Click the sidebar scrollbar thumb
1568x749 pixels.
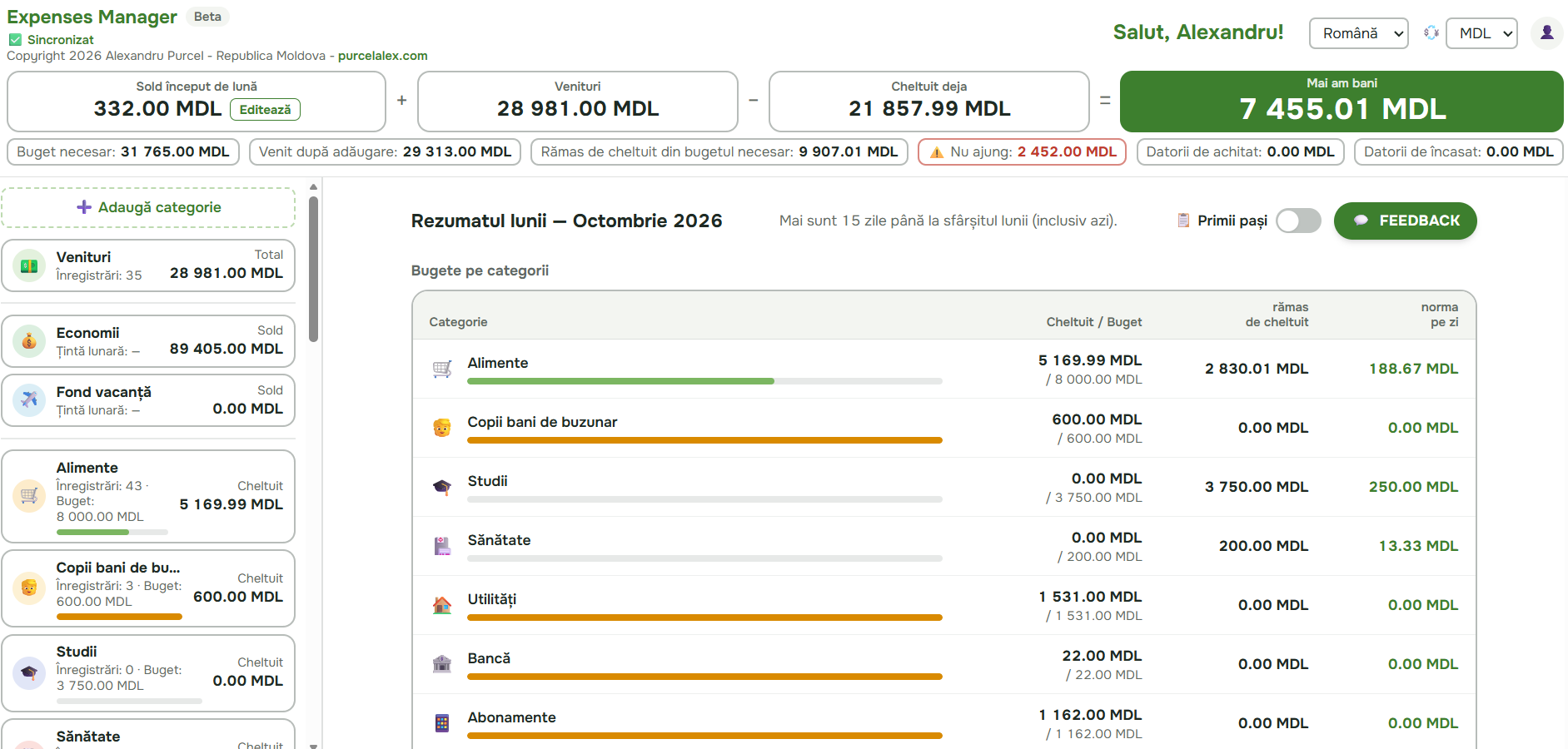[313, 269]
